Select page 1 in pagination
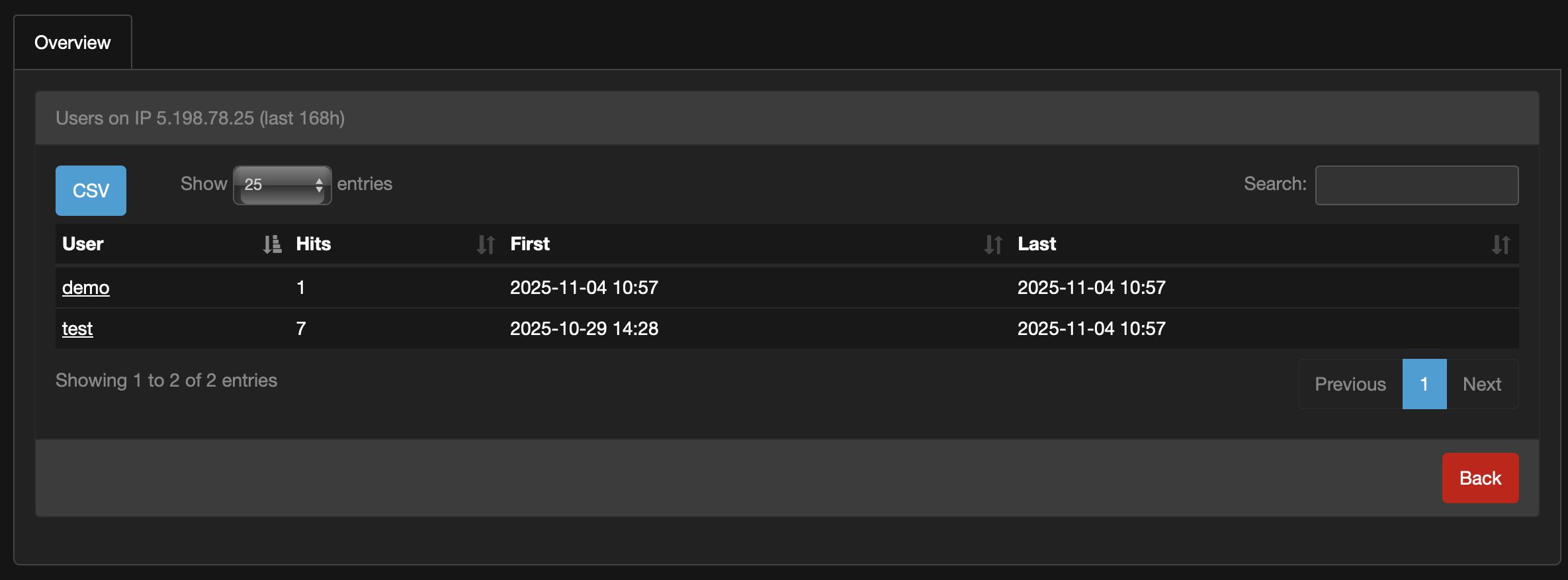This screenshot has height=580, width=1568. [x=1424, y=384]
